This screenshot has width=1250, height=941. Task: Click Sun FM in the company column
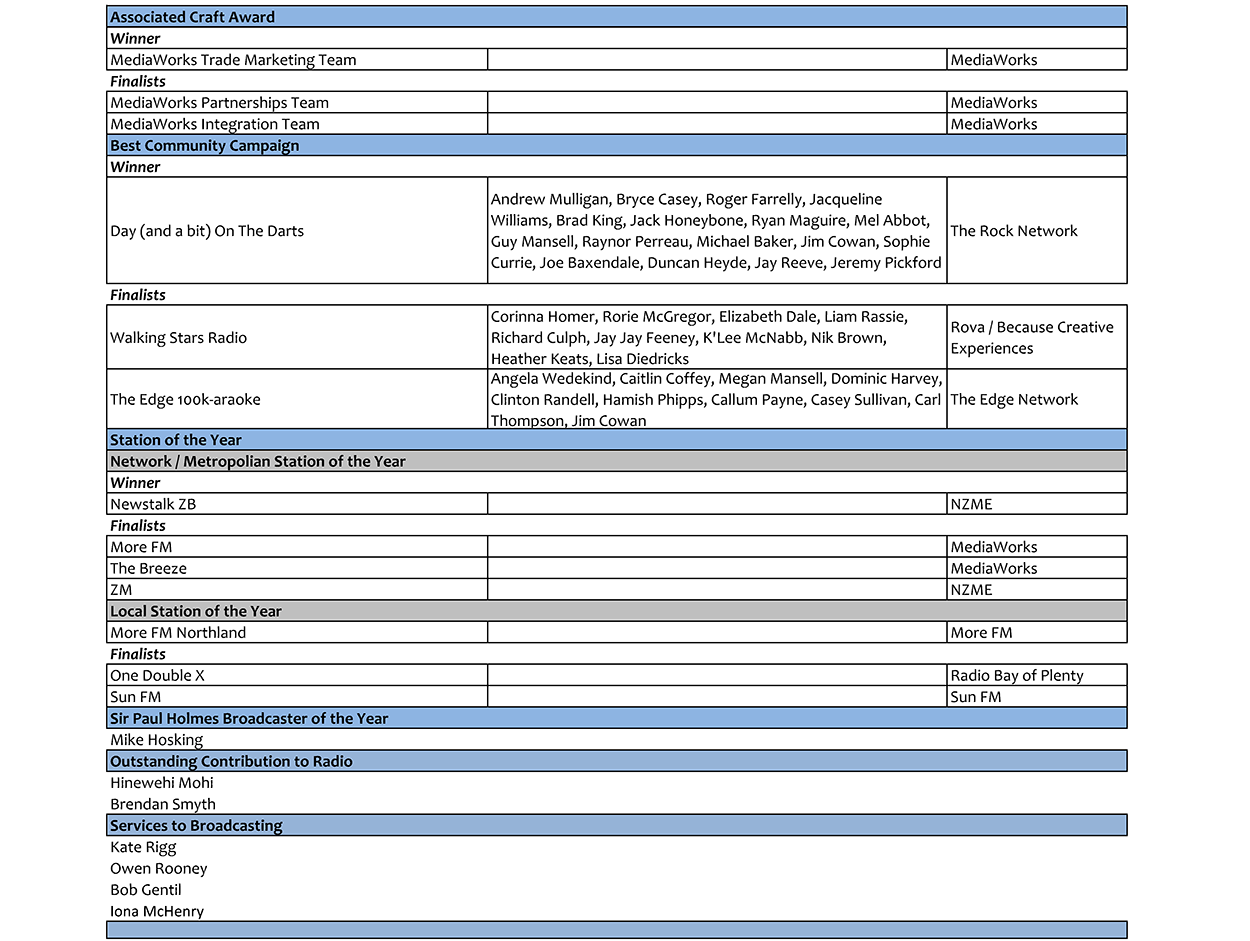[x=1037, y=697]
